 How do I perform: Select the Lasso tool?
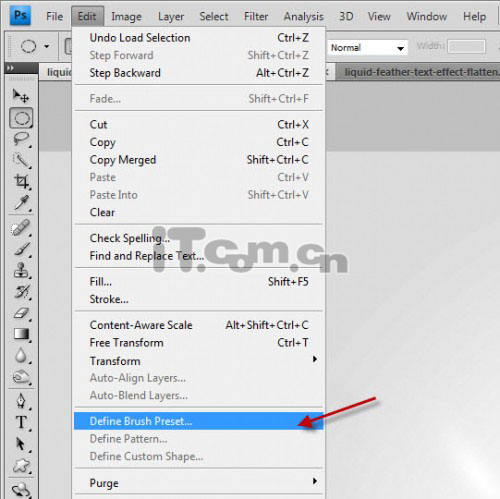pos(21,139)
